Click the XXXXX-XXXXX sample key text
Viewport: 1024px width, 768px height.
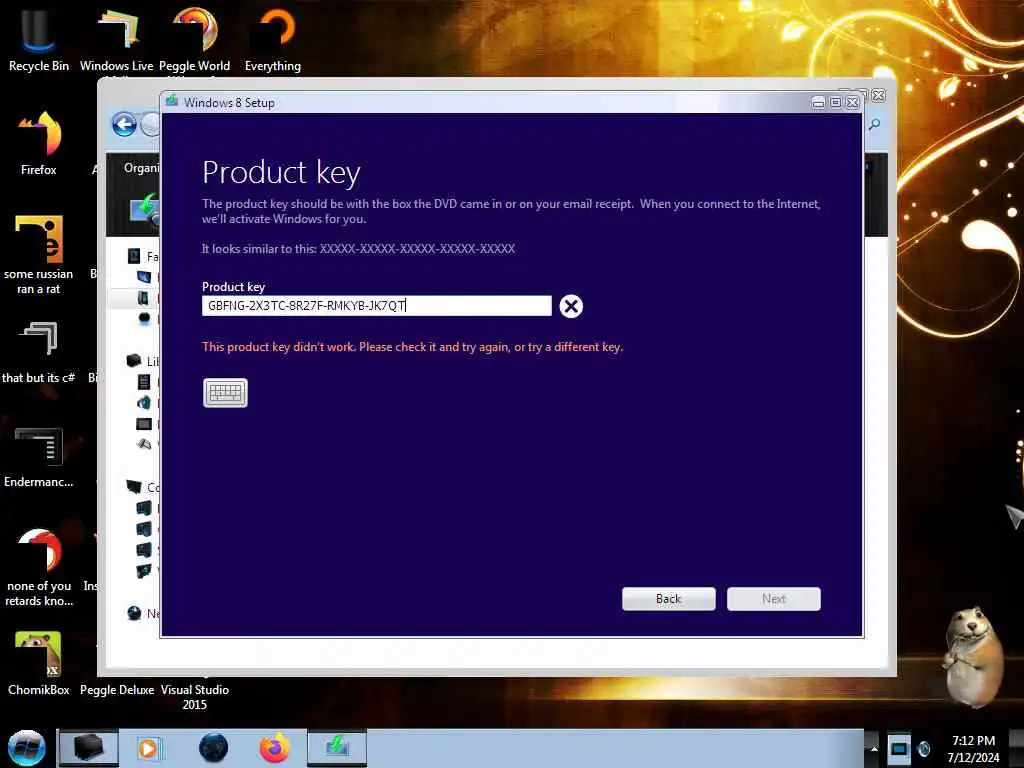[417, 249]
